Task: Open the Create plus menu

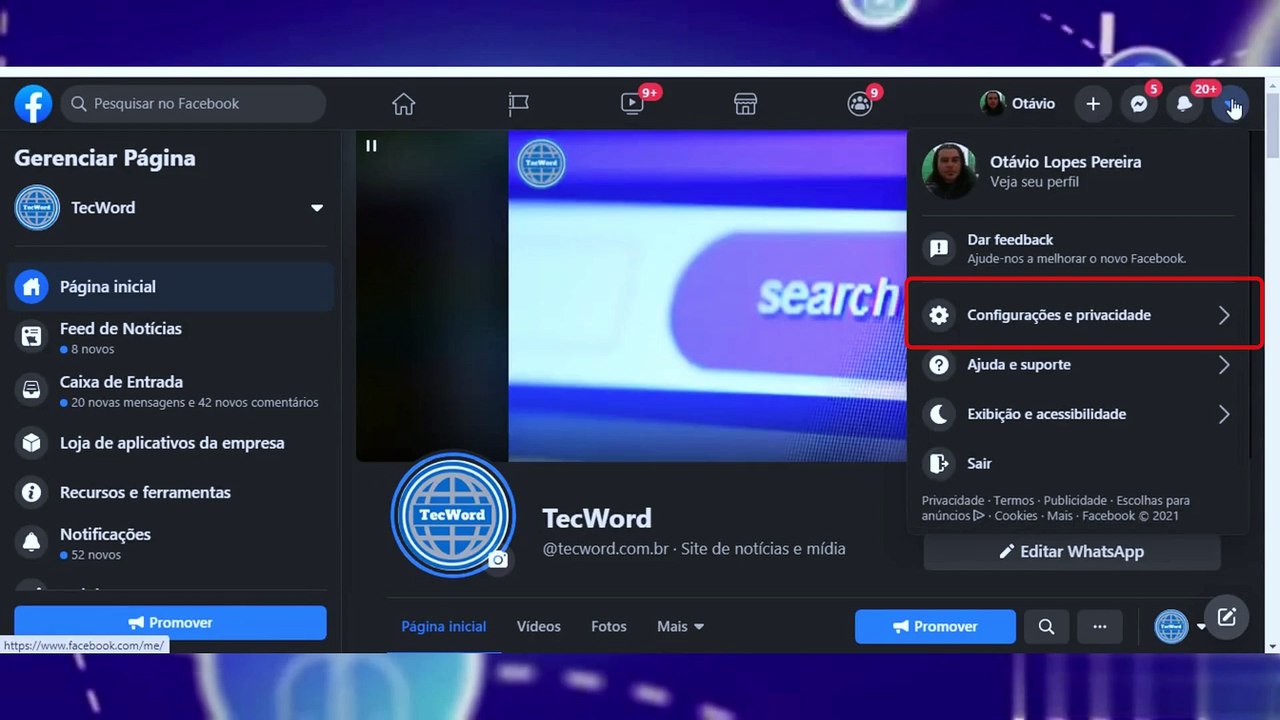Action: click(x=1093, y=104)
